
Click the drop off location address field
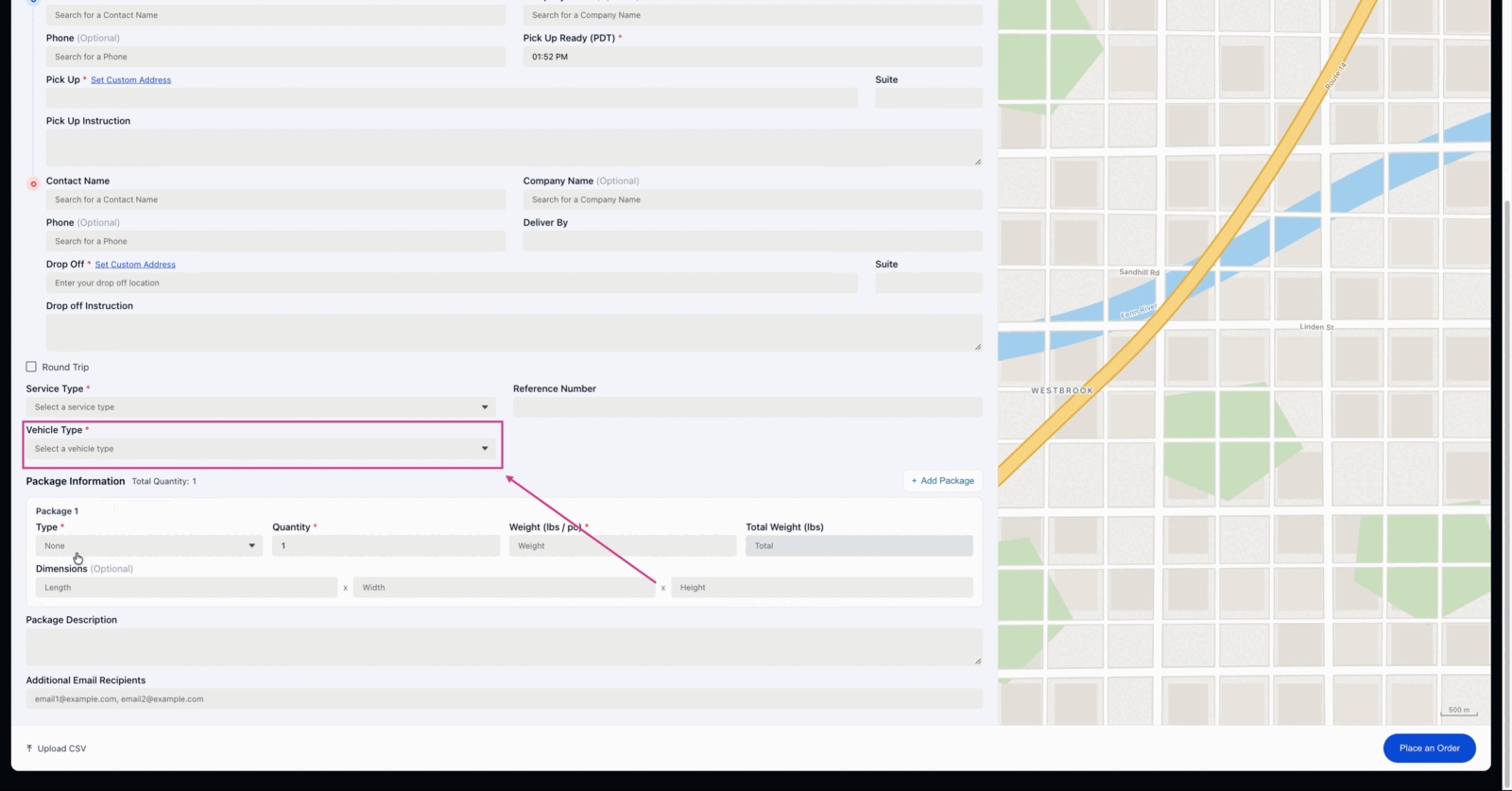click(452, 283)
